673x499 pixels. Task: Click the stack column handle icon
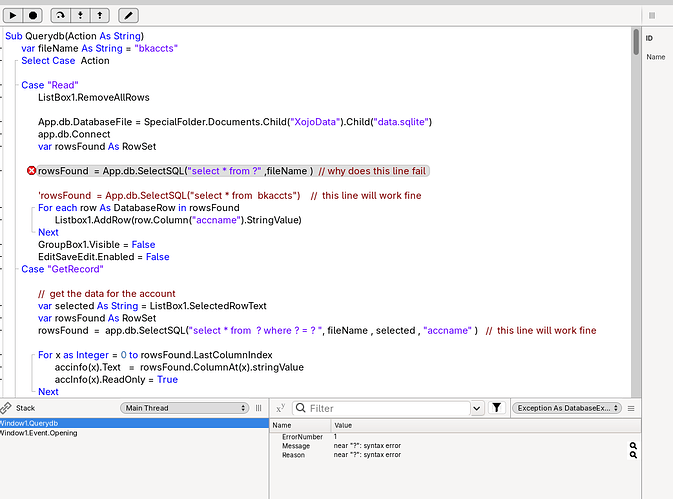[x=258, y=408]
